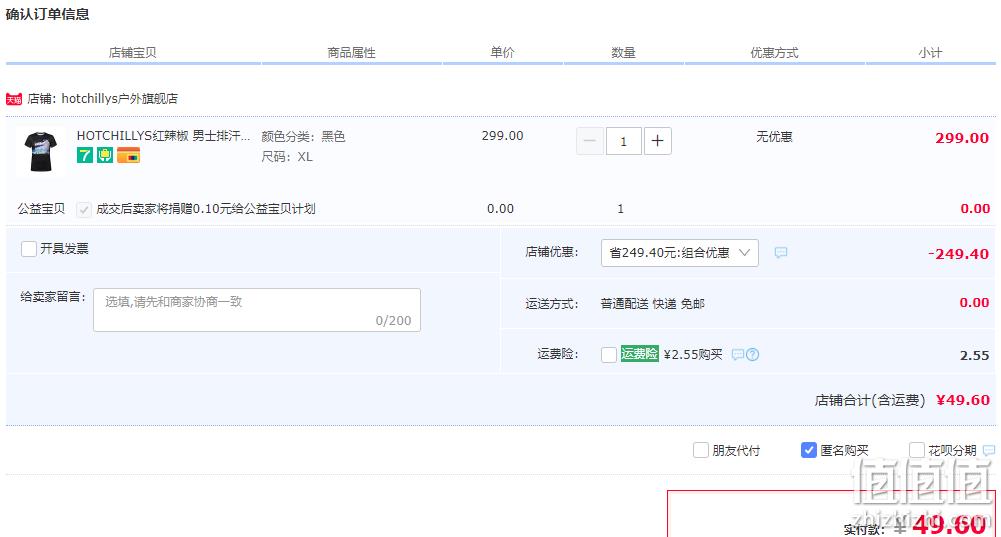
Task: Click the 无优惠 discount text
Action: [774, 137]
